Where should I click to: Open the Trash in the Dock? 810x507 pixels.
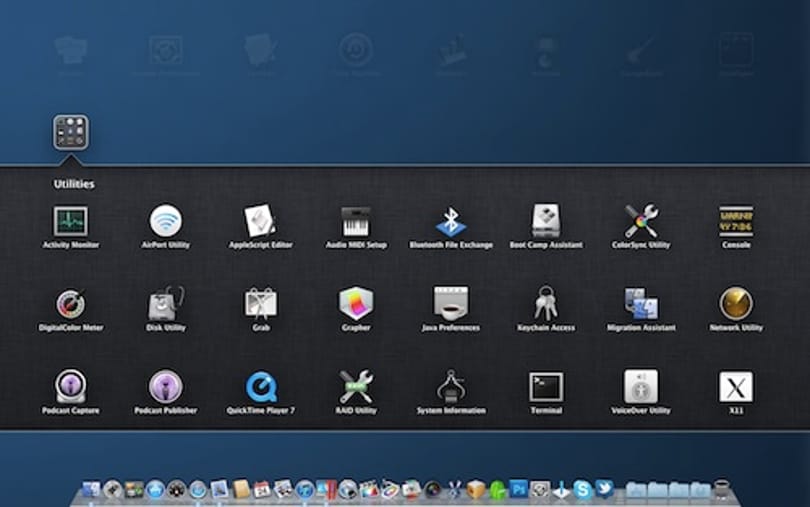pos(722,490)
